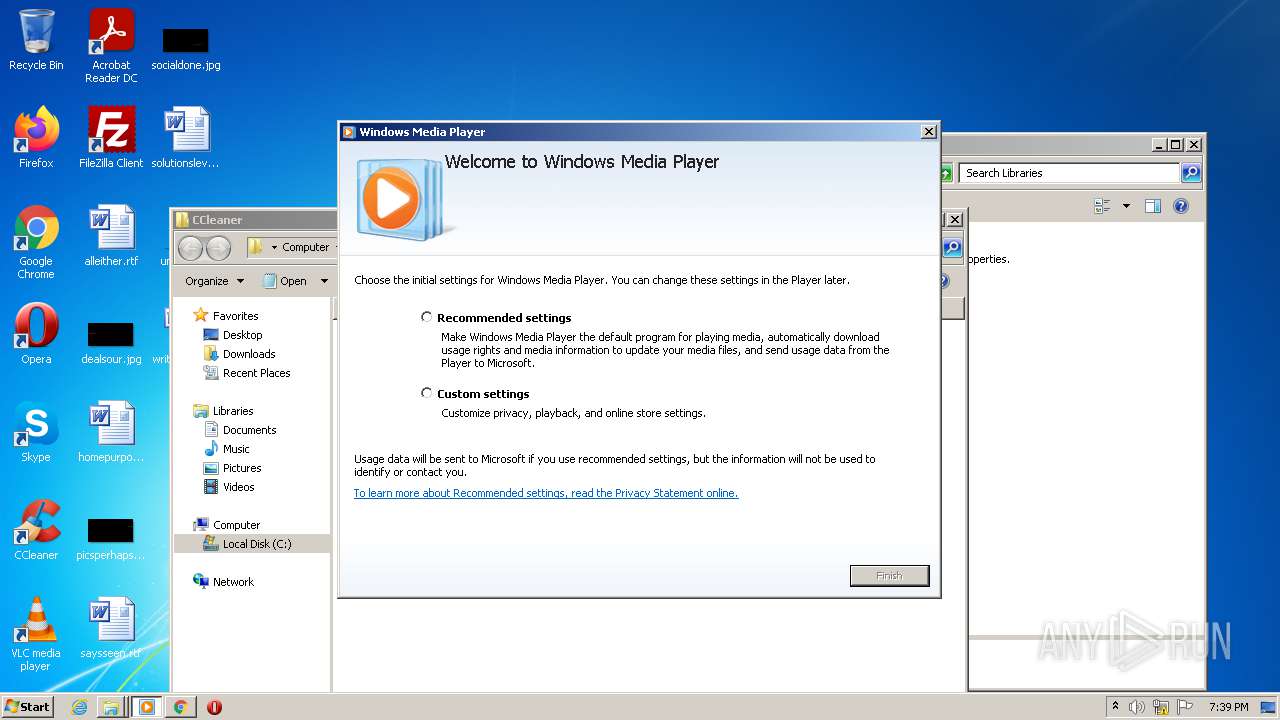1280x720 pixels.
Task: Open Documents library
Action: click(x=249, y=430)
